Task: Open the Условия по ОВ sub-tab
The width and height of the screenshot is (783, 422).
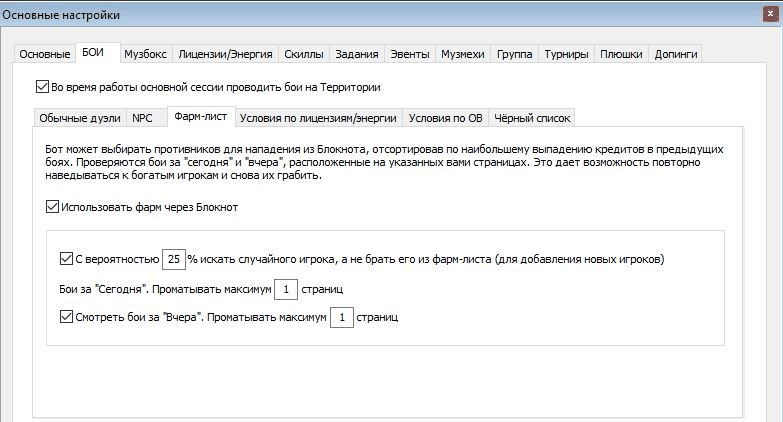Action: point(445,118)
